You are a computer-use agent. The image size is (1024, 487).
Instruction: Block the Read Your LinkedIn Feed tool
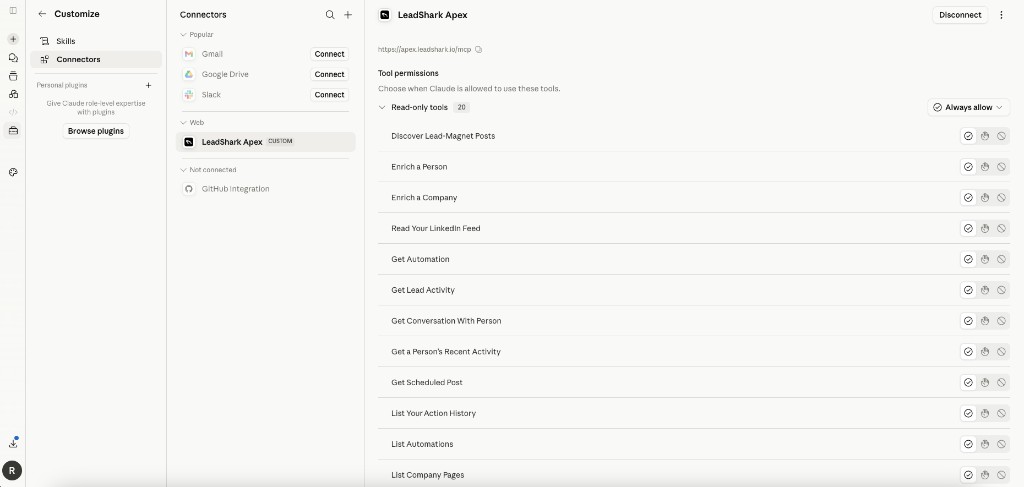click(1001, 228)
